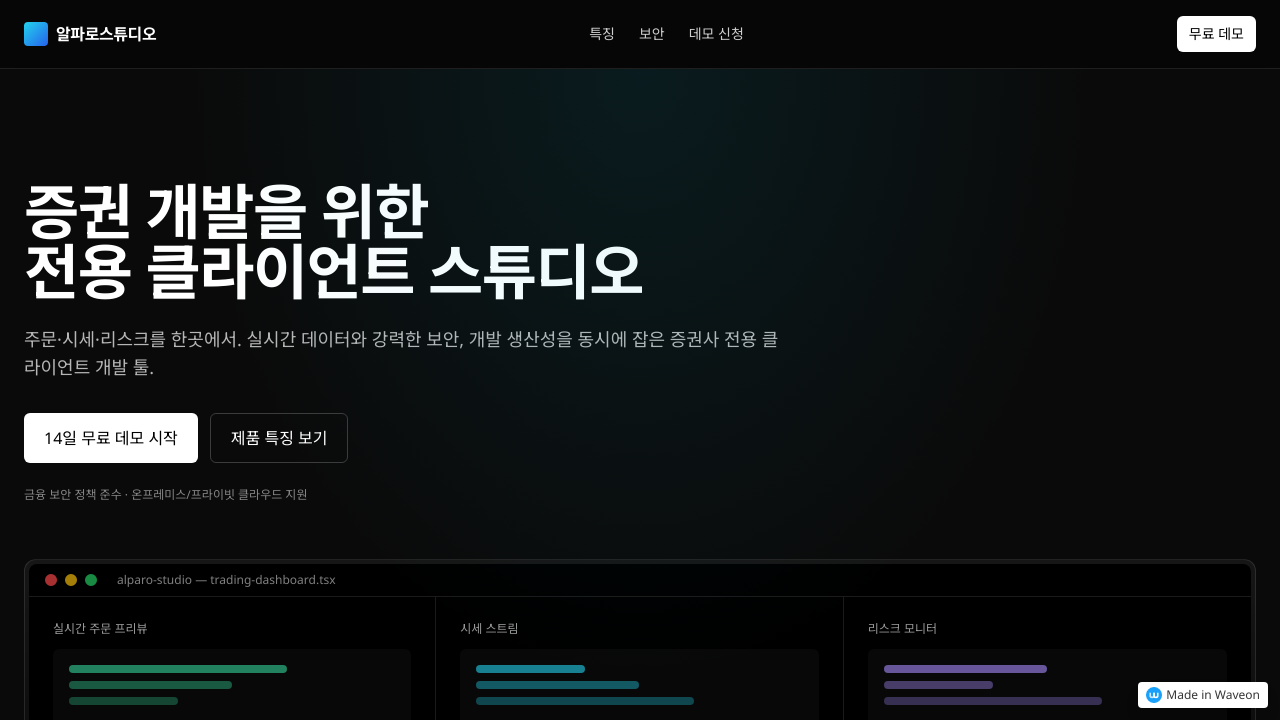This screenshot has height=720, width=1280.
Task: Click the top purple bar in 리스크 모니터
Action: (x=965, y=669)
